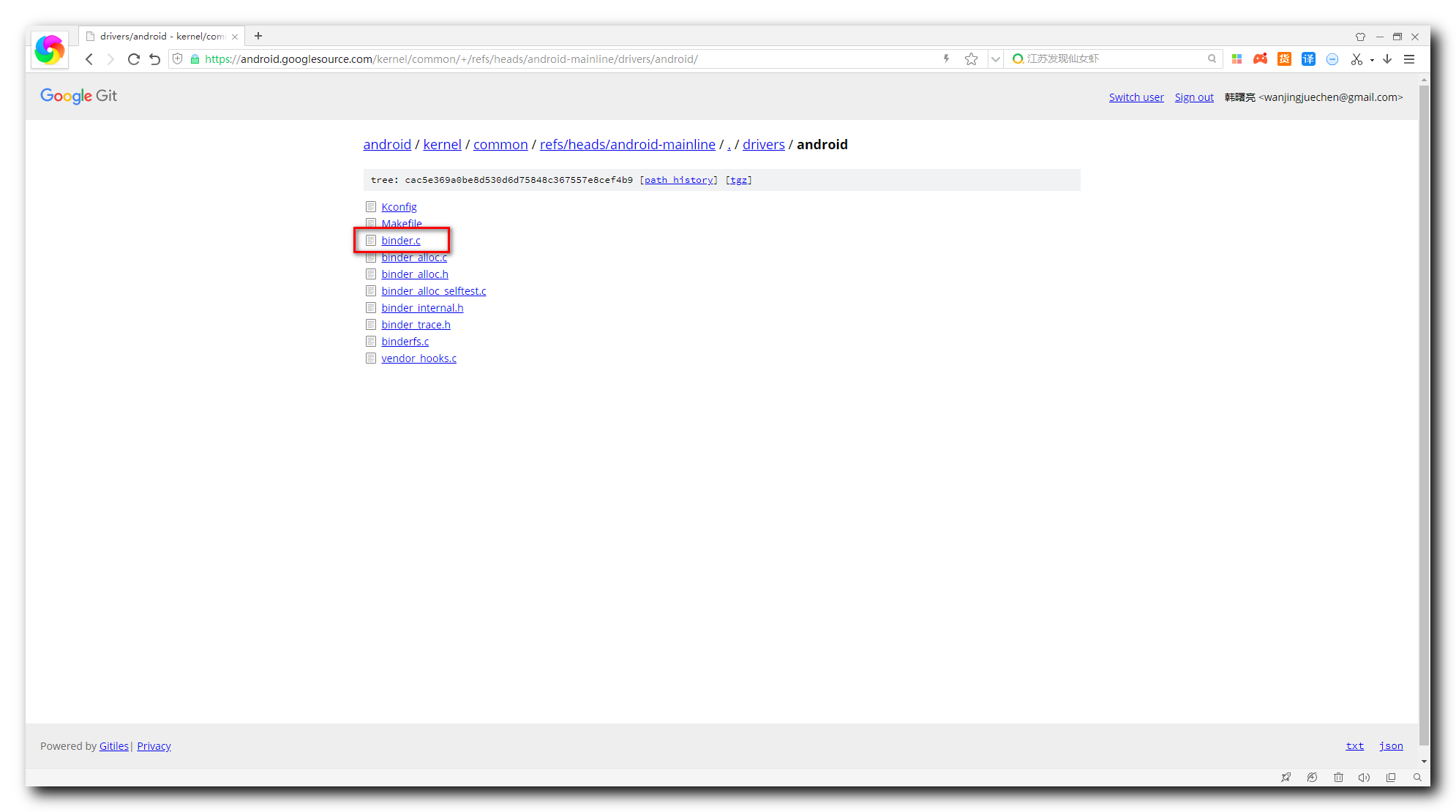Open the search engine selector in search box
The image size is (1456, 812).
pyautogui.click(x=1018, y=59)
